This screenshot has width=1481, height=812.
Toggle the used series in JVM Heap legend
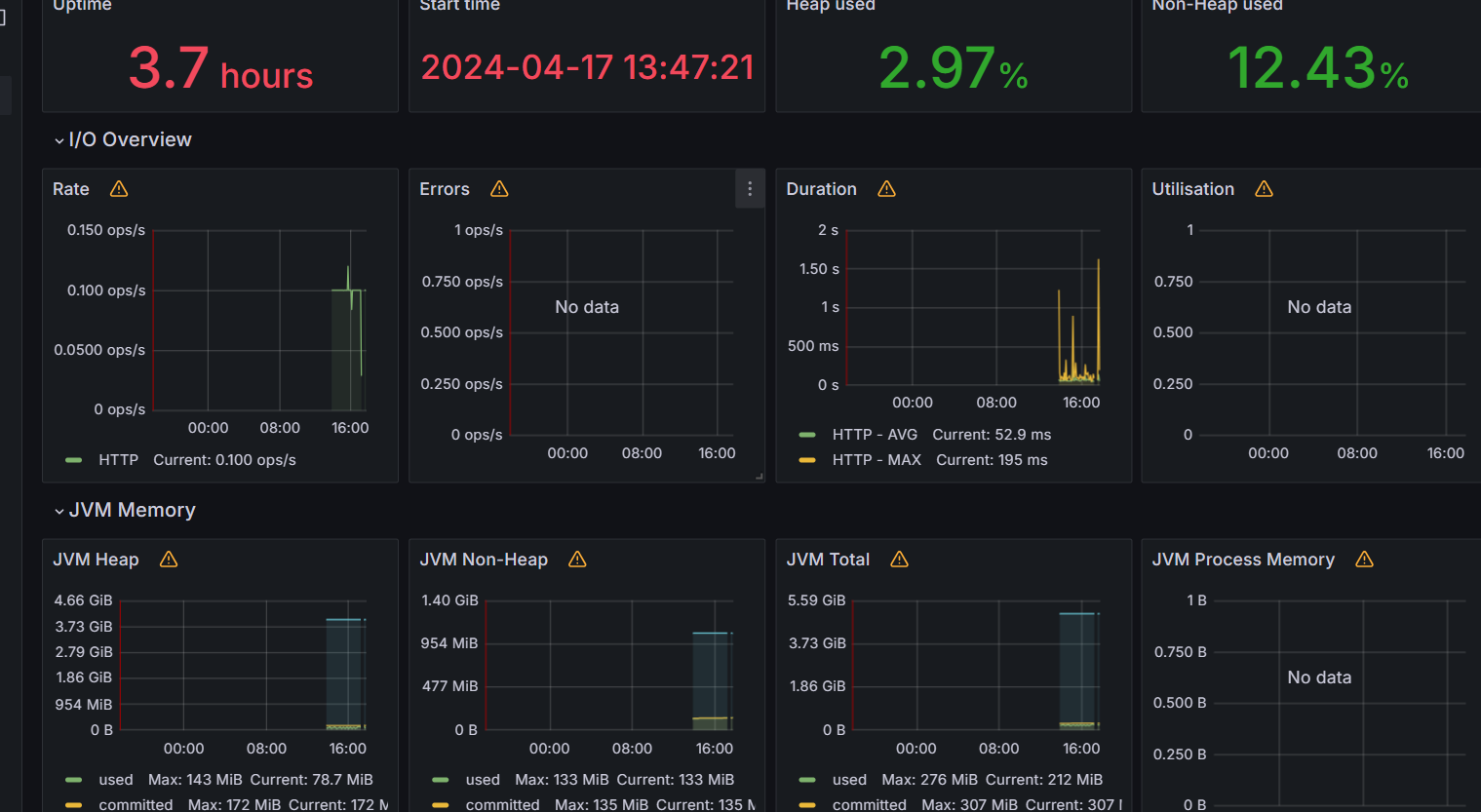[x=115, y=779]
